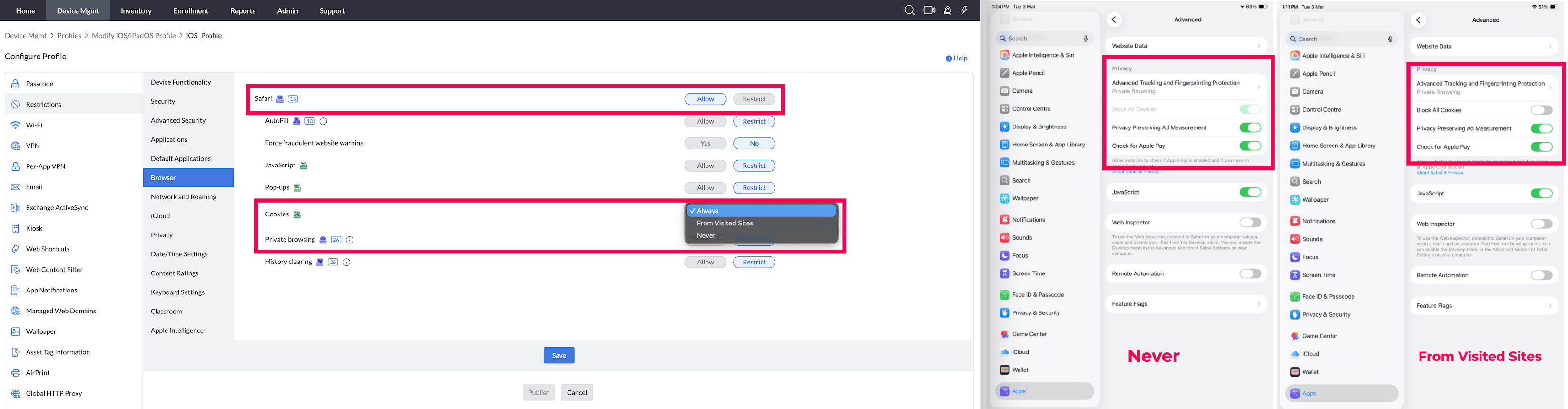Switch to the Advanced Security category
The height and width of the screenshot is (409, 1568).
pos(188,120)
